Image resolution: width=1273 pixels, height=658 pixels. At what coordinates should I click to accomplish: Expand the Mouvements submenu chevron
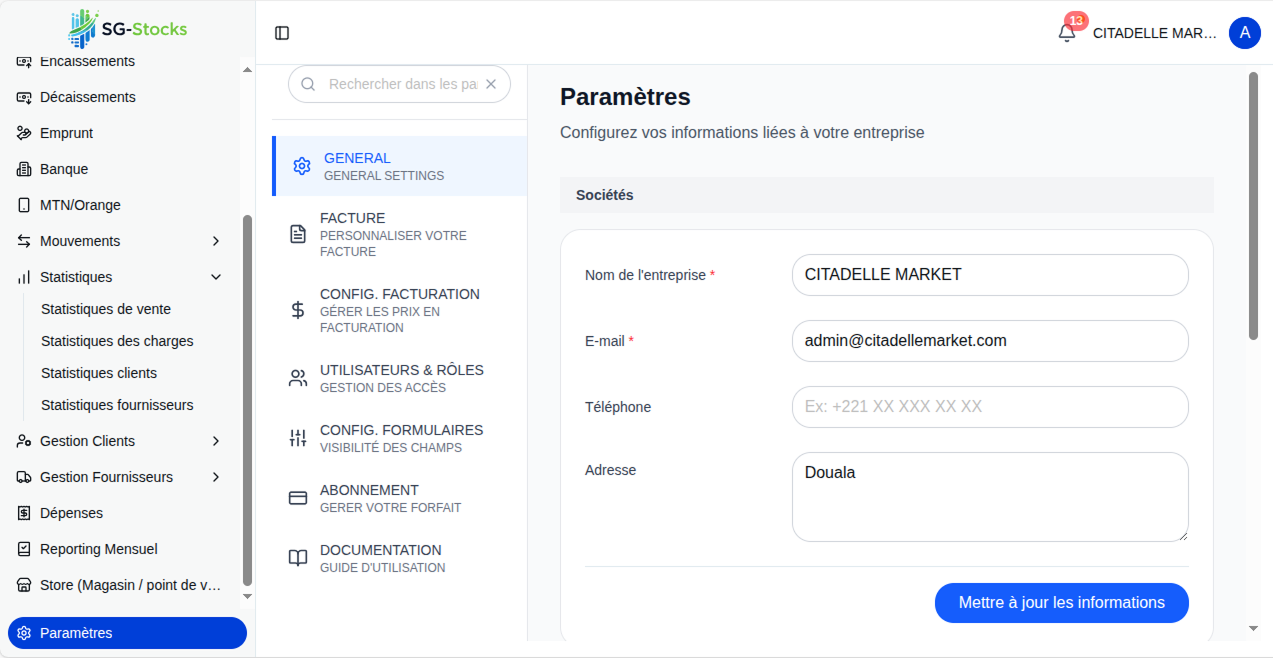216,241
